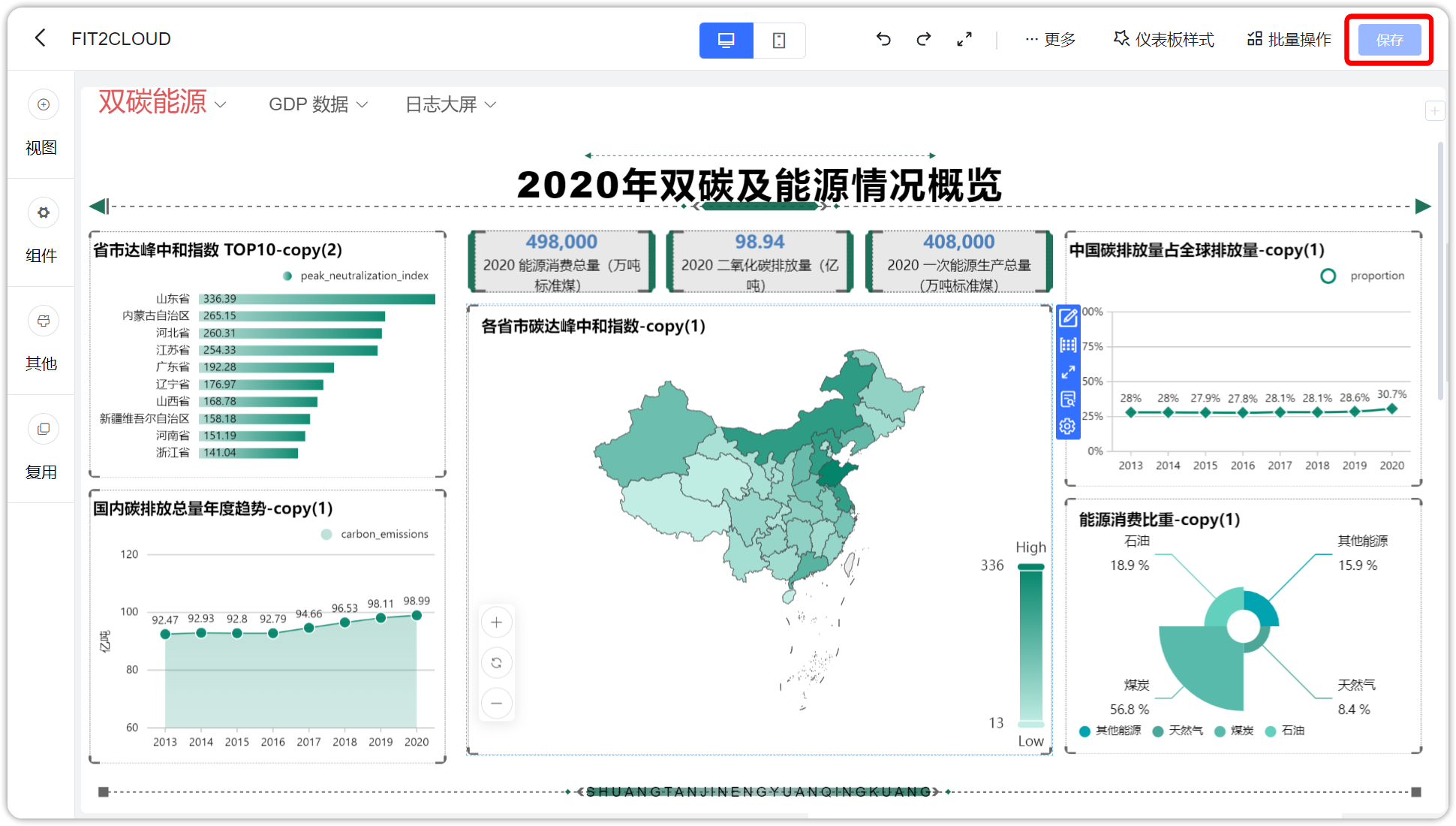Open the 其他 panel icon
The image size is (1456, 826).
[x=44, y=321]
